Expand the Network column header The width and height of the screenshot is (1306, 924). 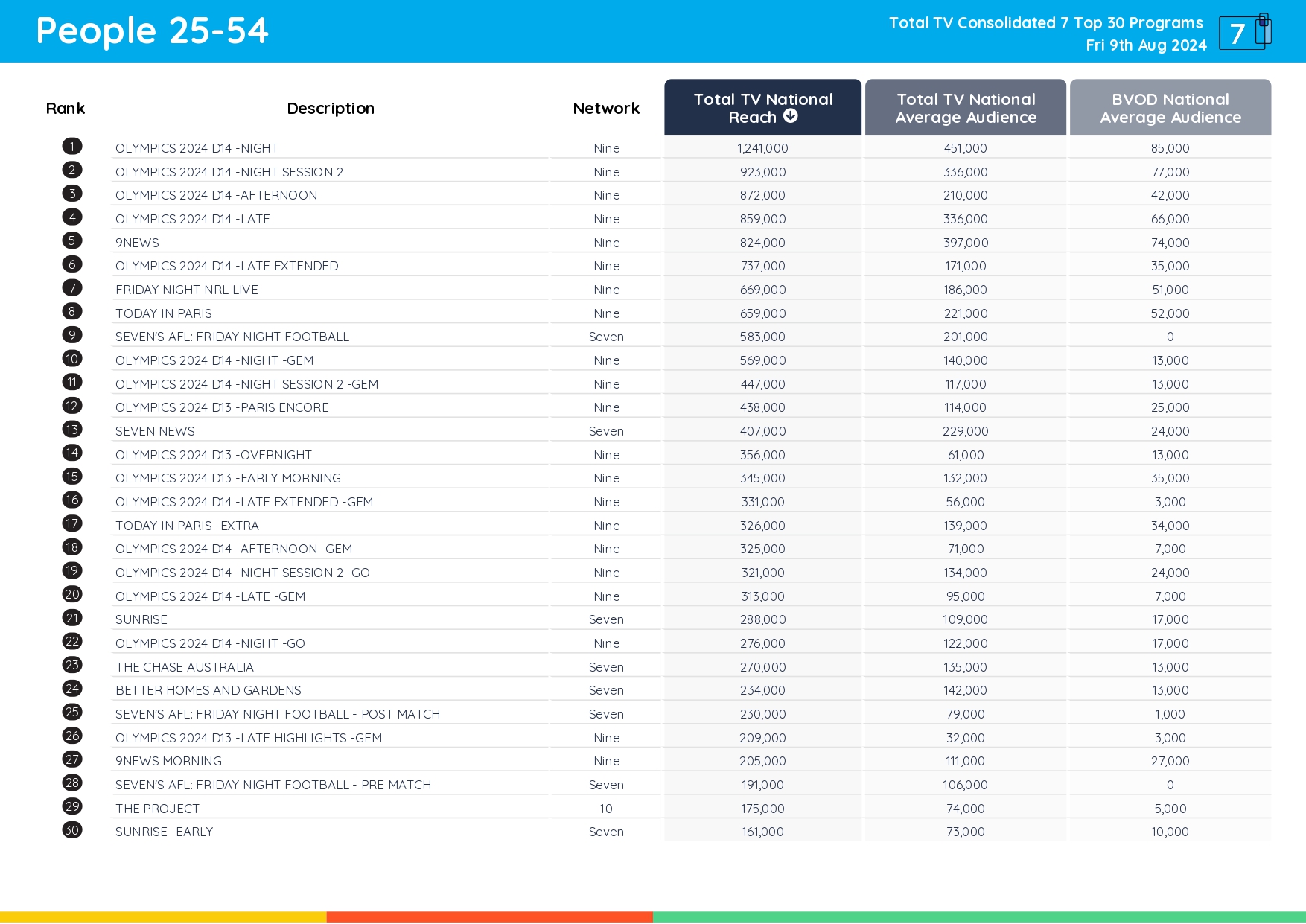(x=605, y=108)
